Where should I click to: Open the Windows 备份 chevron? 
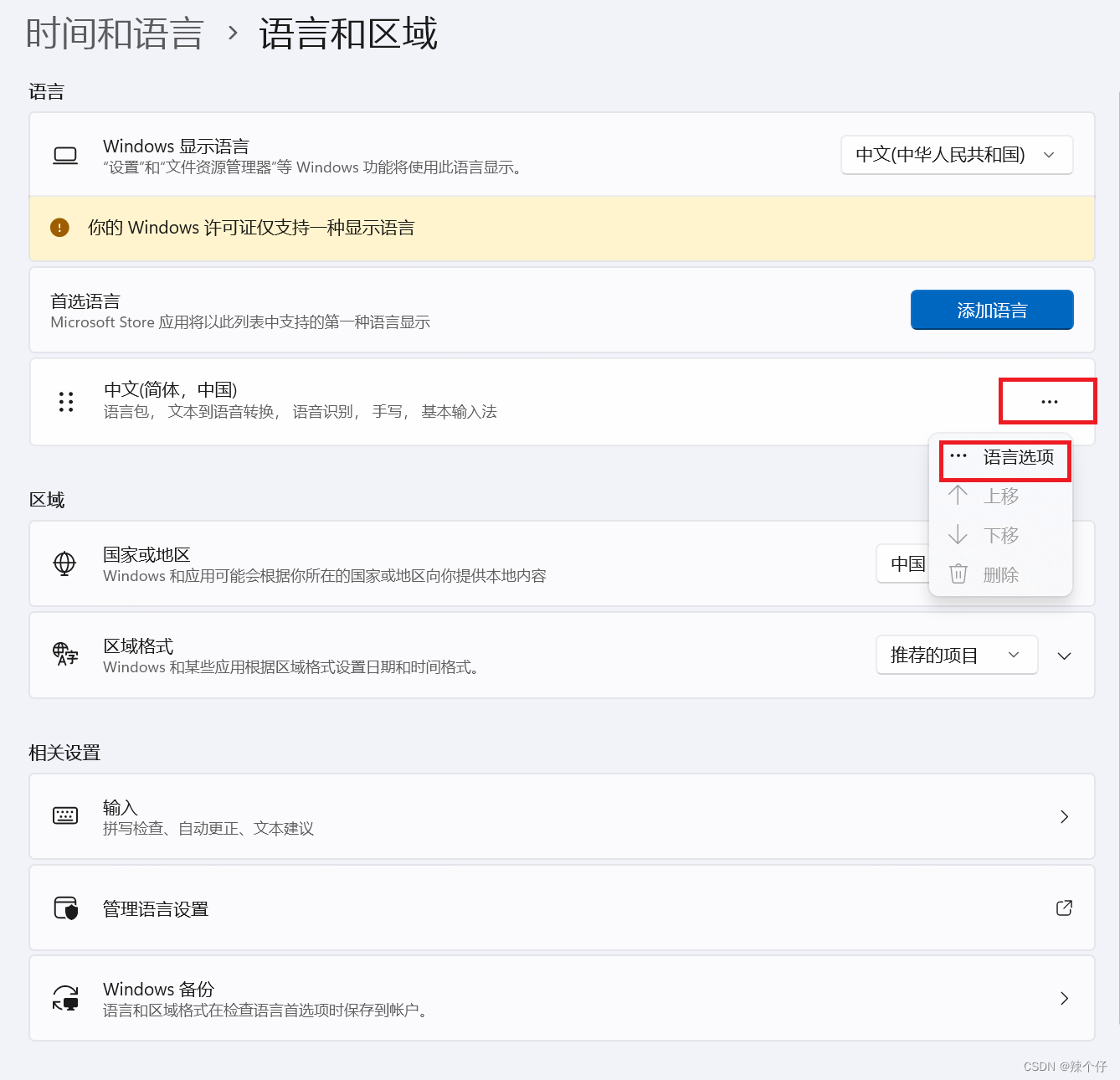pyautogui.click(x=1064, y=998)
